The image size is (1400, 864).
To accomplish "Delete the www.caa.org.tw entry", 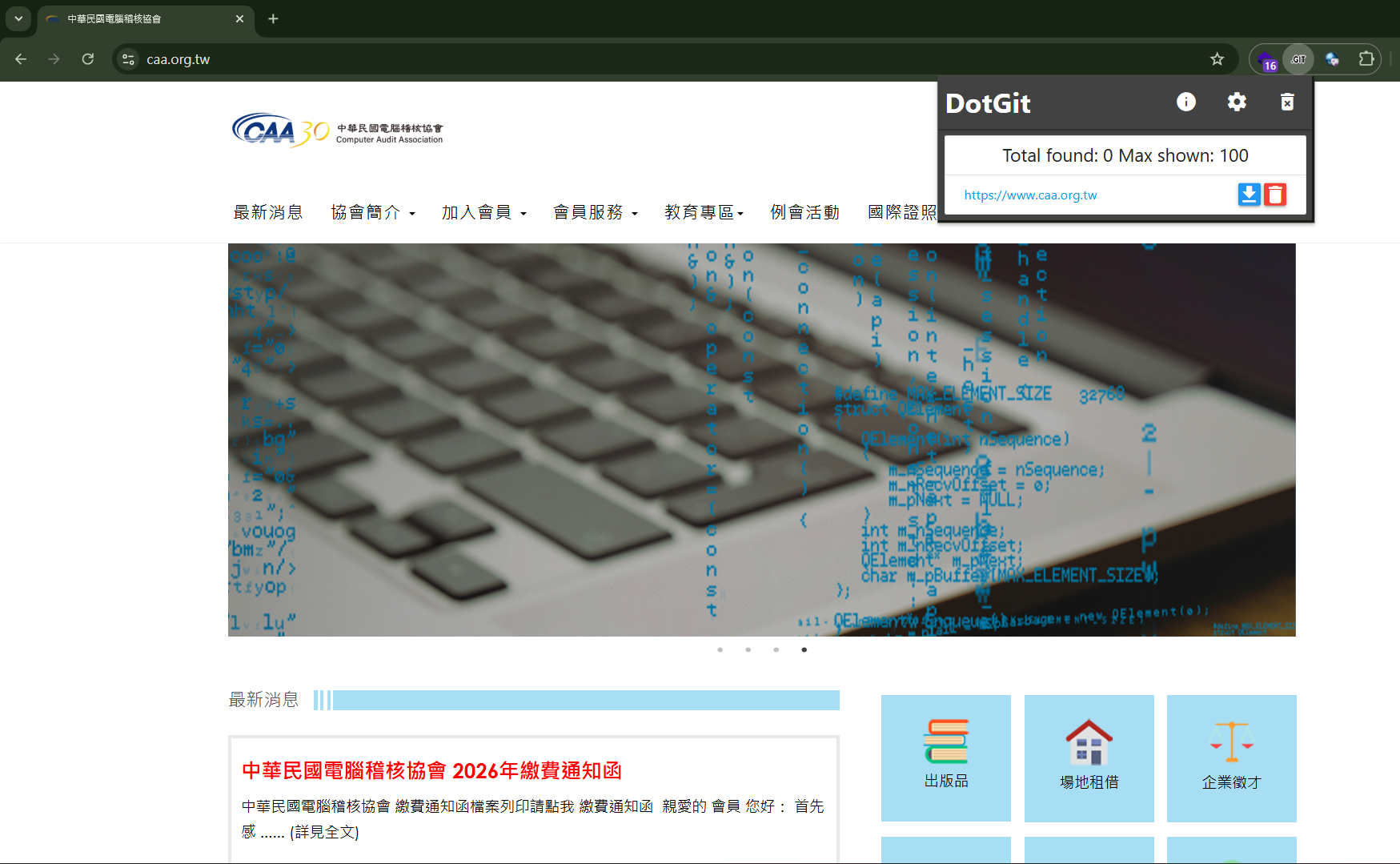I will pos(1275,195).
